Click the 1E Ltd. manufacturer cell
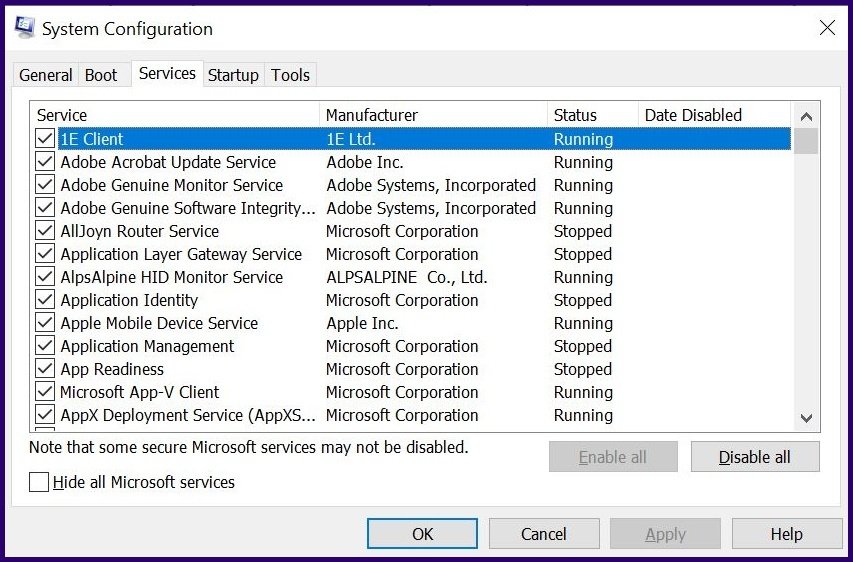Image resolution: width=853 pixels, height=562 pixels. (351, 139)
